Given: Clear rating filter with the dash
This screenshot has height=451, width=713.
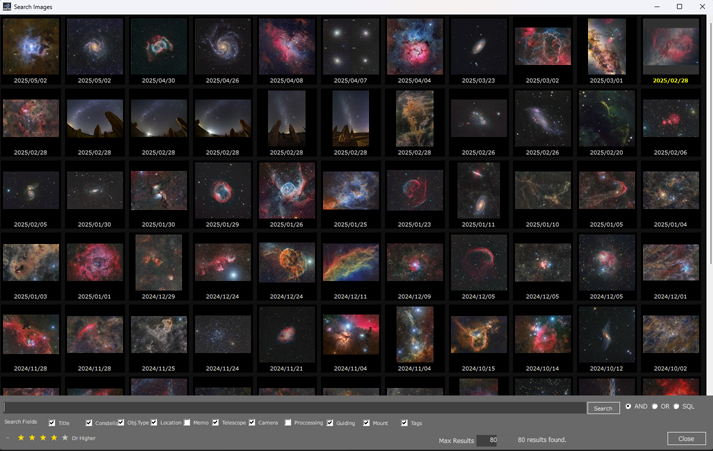Looking at the screenshot, I should click(8, 438).
